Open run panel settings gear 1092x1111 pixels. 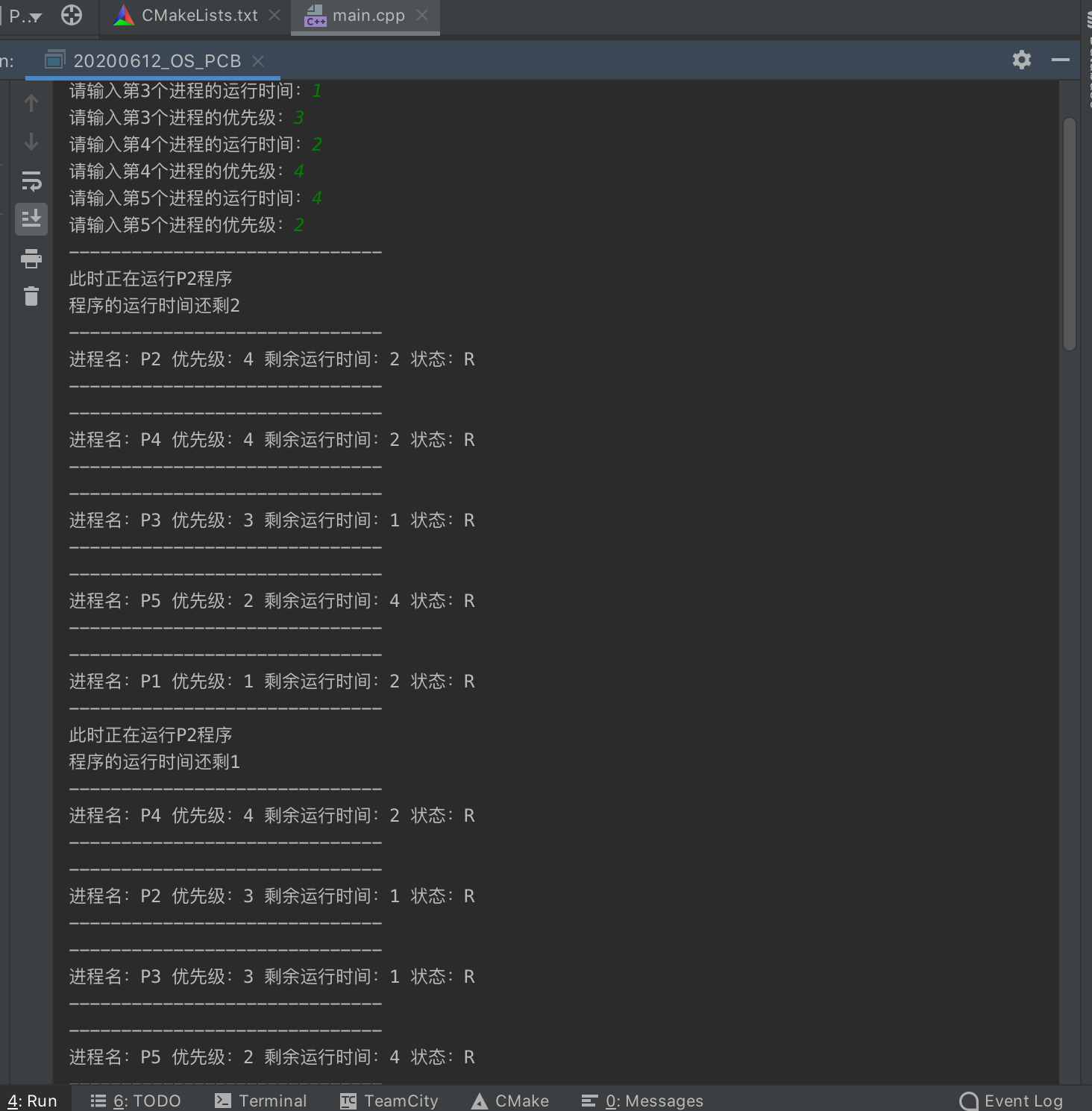pos(1022,60)
